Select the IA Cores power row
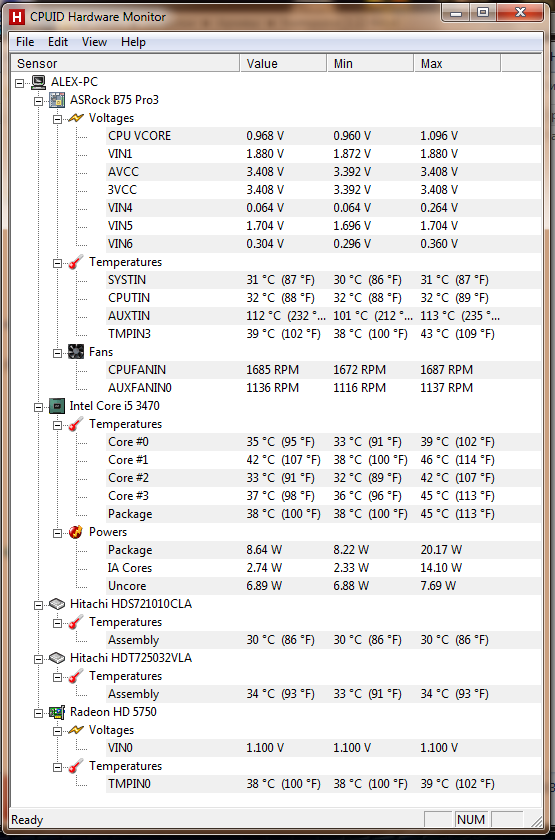 tap(324, 568)
